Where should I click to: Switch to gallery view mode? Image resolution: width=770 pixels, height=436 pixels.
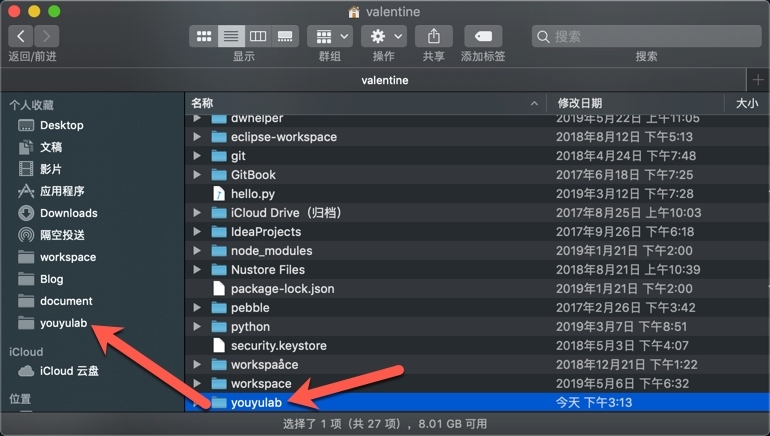285,36
